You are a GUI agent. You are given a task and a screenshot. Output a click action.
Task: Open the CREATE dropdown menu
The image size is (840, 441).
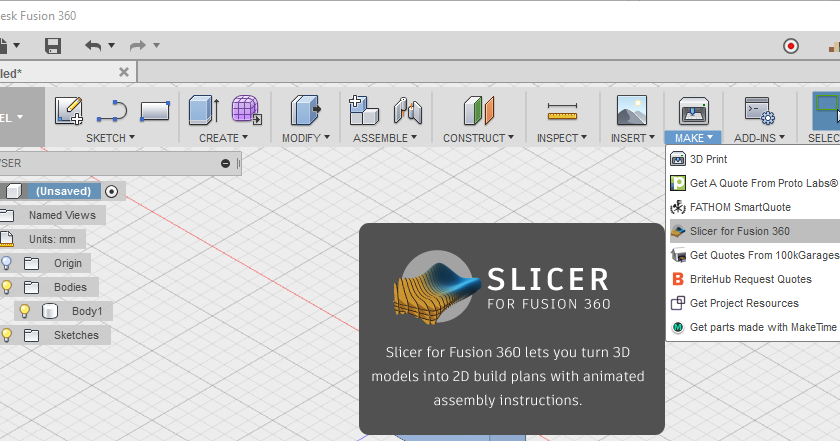pyautogui.click(x=223, y=138)
